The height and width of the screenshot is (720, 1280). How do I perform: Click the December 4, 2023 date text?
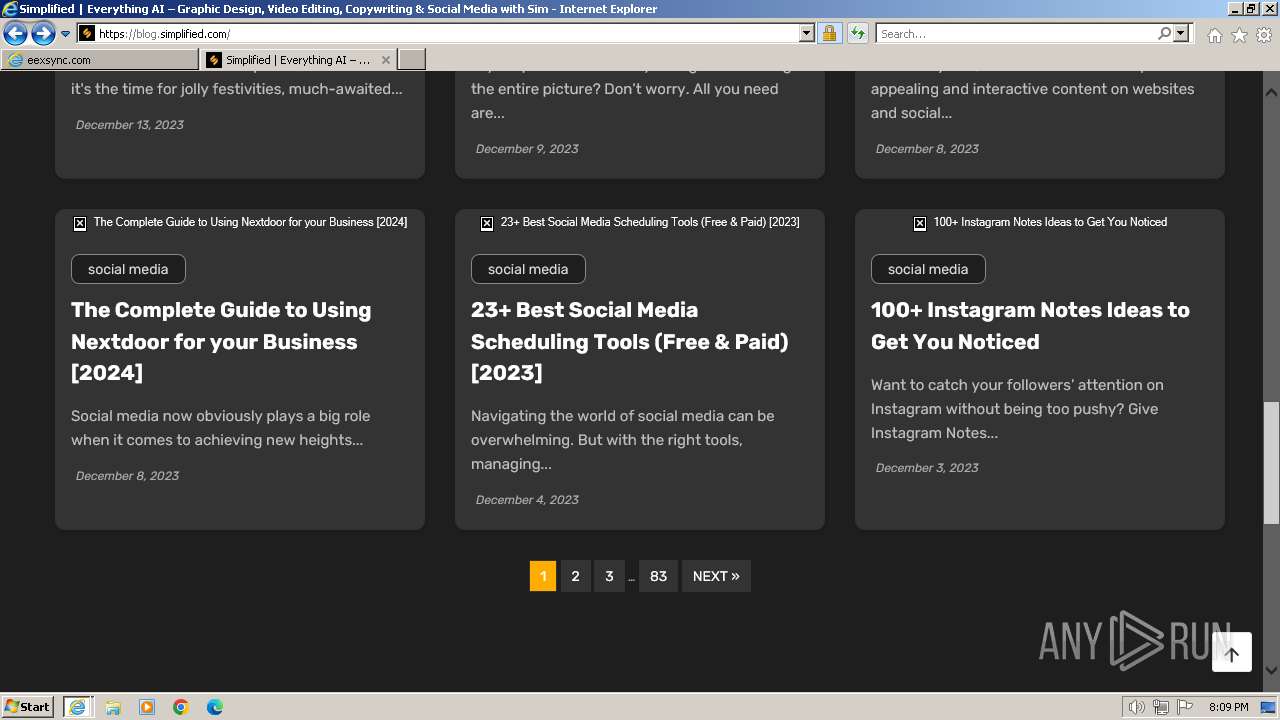click(x=527, y=500)
